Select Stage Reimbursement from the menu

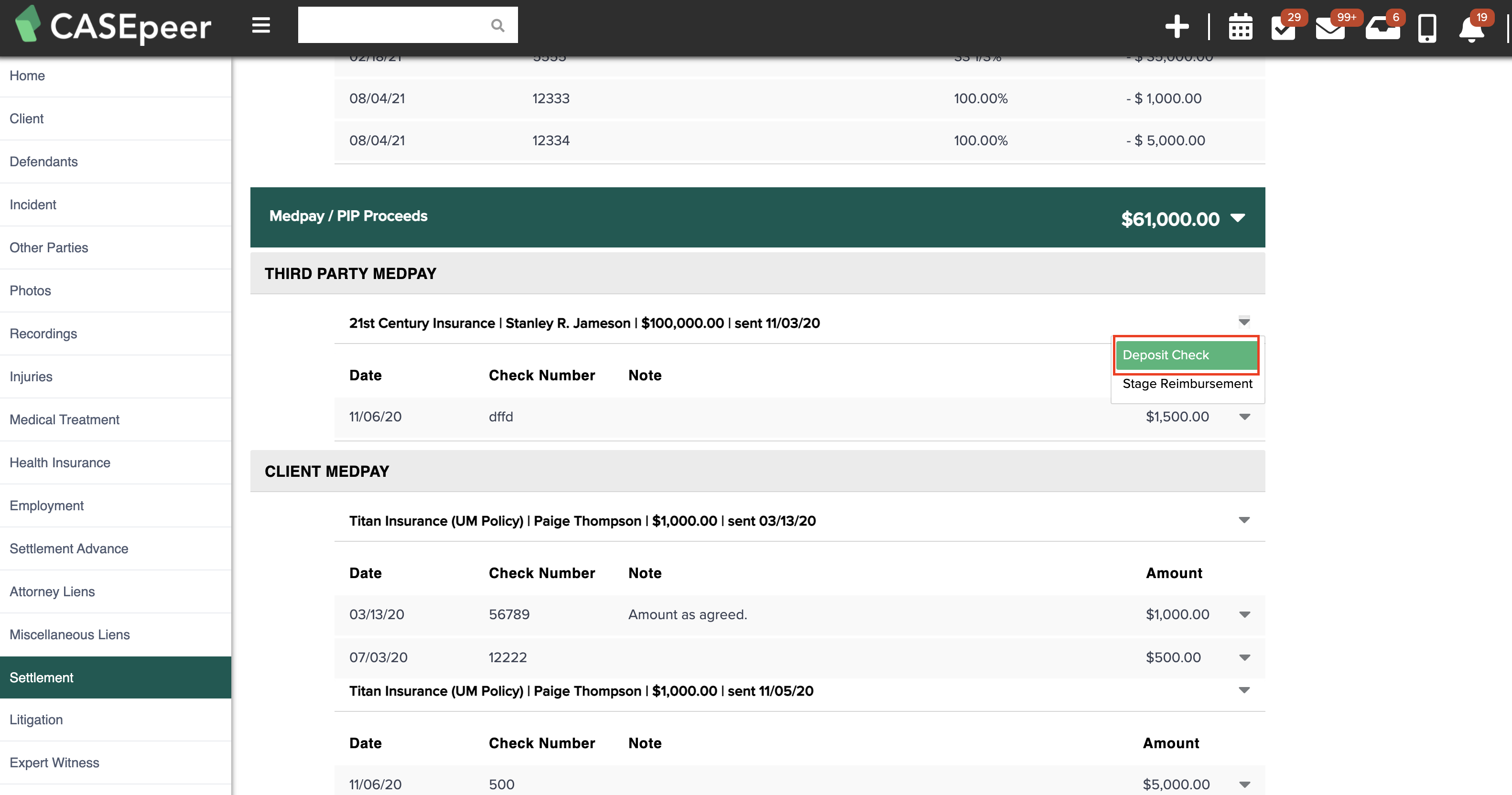pos(1187,384)
